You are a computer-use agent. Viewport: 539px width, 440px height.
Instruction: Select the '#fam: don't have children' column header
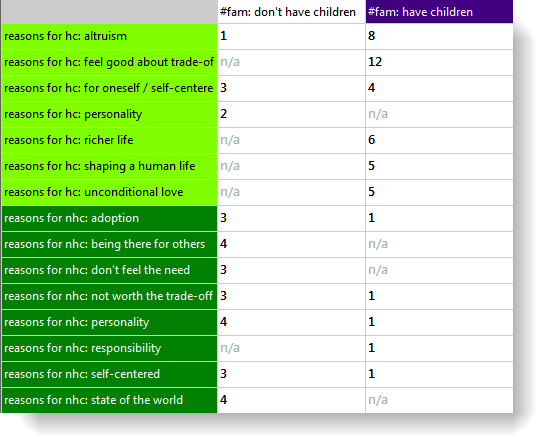(x=291, y=12)
